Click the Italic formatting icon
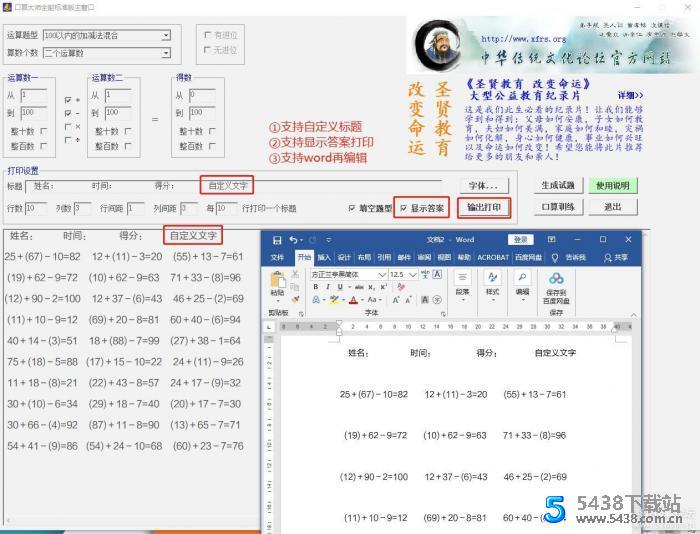 click(327, 287)
